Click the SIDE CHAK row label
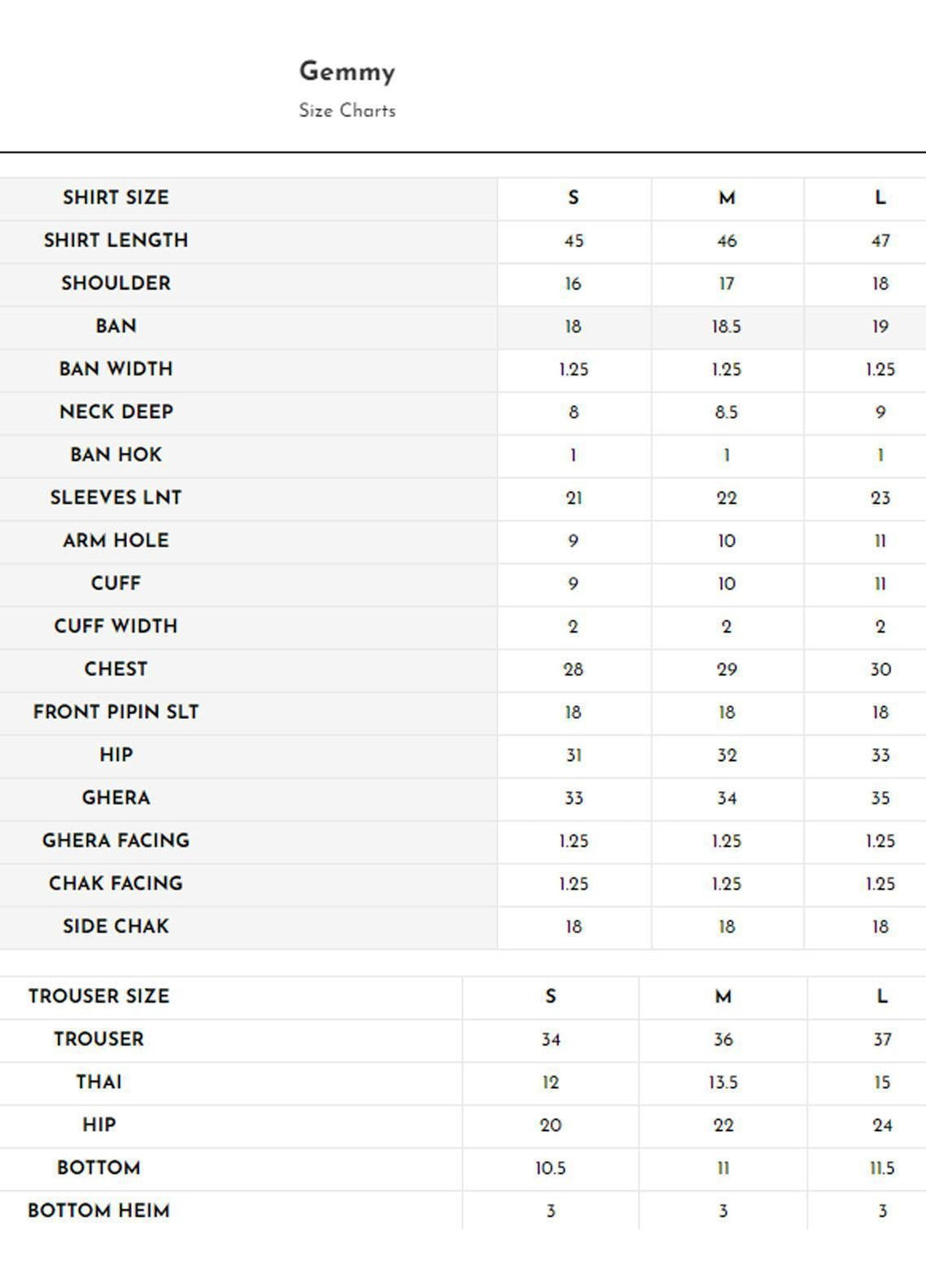The height and width of the screenshot is (1288, 926). click(116, 926)
